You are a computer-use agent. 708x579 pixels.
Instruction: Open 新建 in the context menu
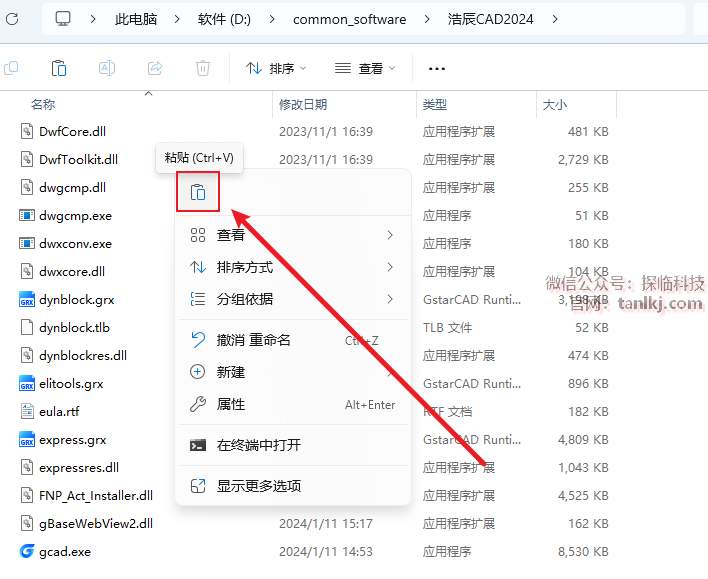click(293, 372)
